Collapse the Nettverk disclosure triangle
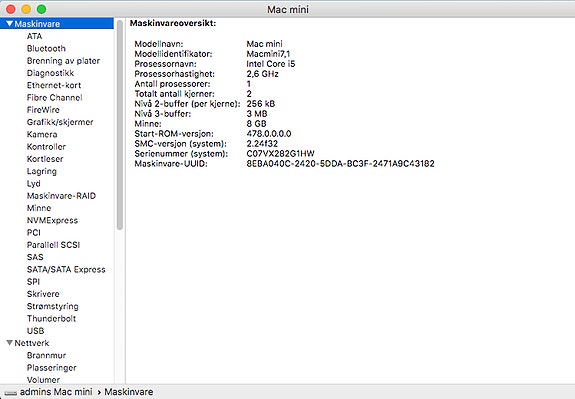This screenshot has width=575, height=399. (x=10, y=343)
